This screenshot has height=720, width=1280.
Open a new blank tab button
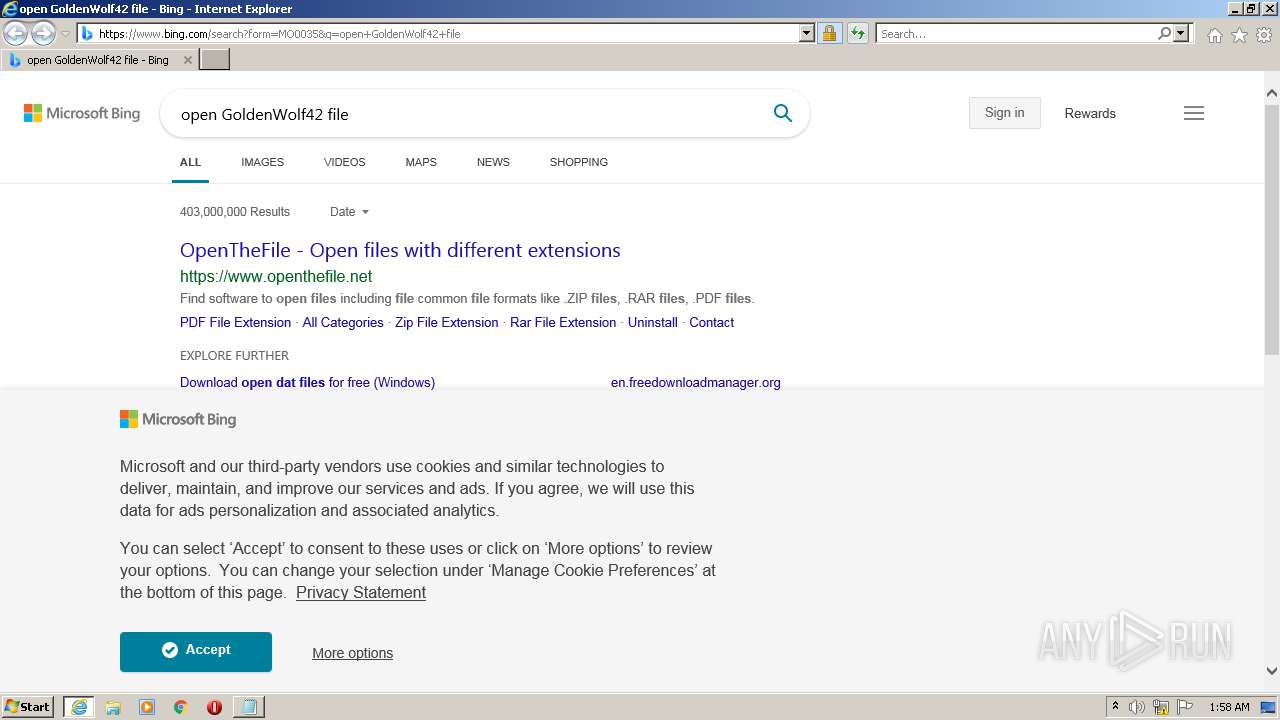click(x=215, y=60)
